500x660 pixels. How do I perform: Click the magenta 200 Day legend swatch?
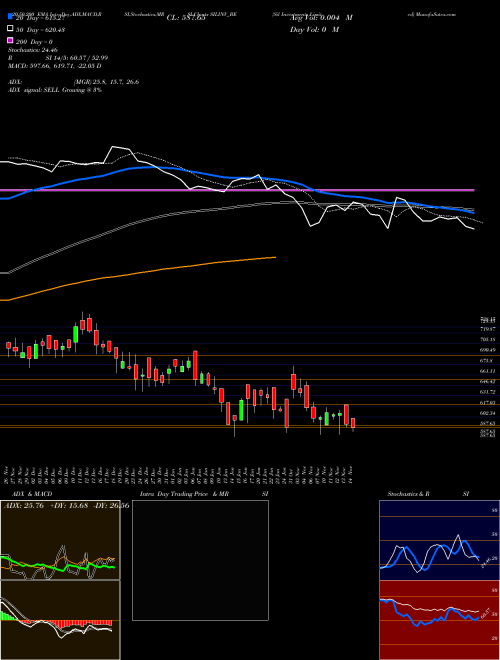coord(10,41)
